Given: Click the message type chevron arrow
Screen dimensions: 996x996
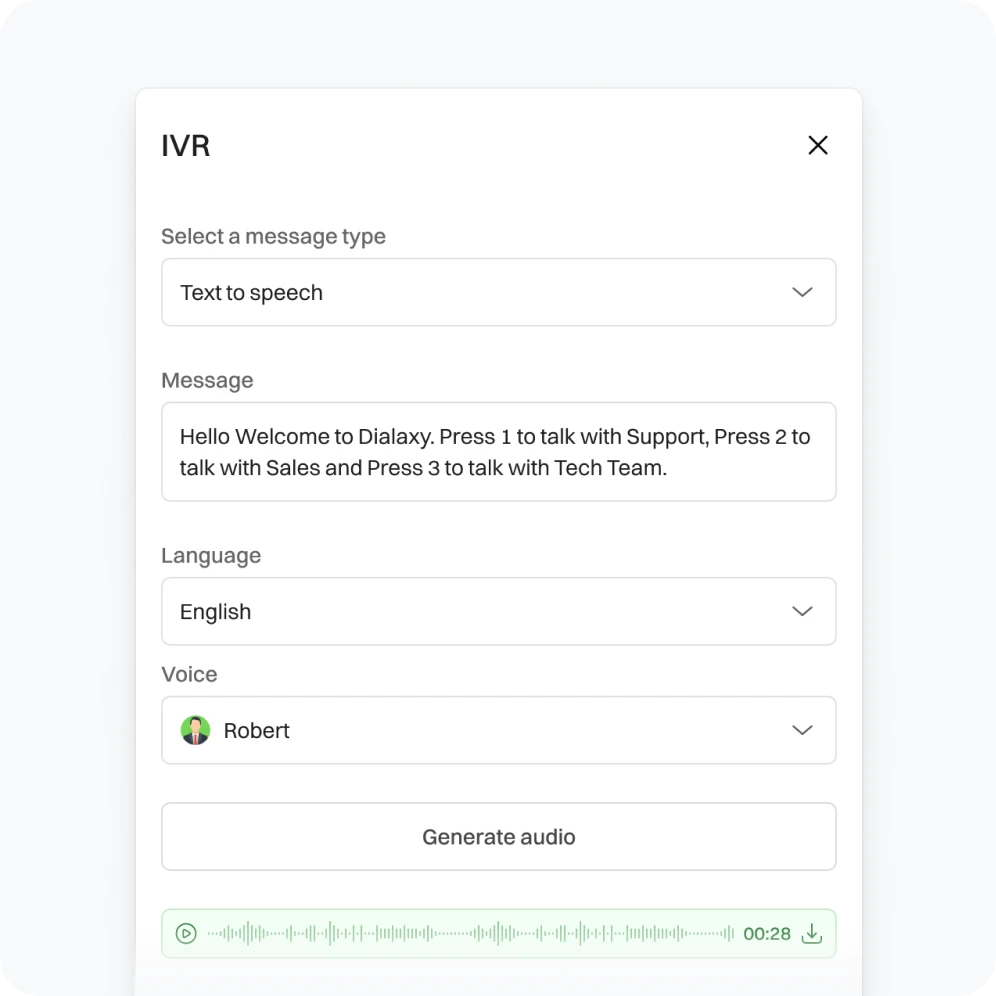Looking at the screenshot, I should click(x=802, y=292).
